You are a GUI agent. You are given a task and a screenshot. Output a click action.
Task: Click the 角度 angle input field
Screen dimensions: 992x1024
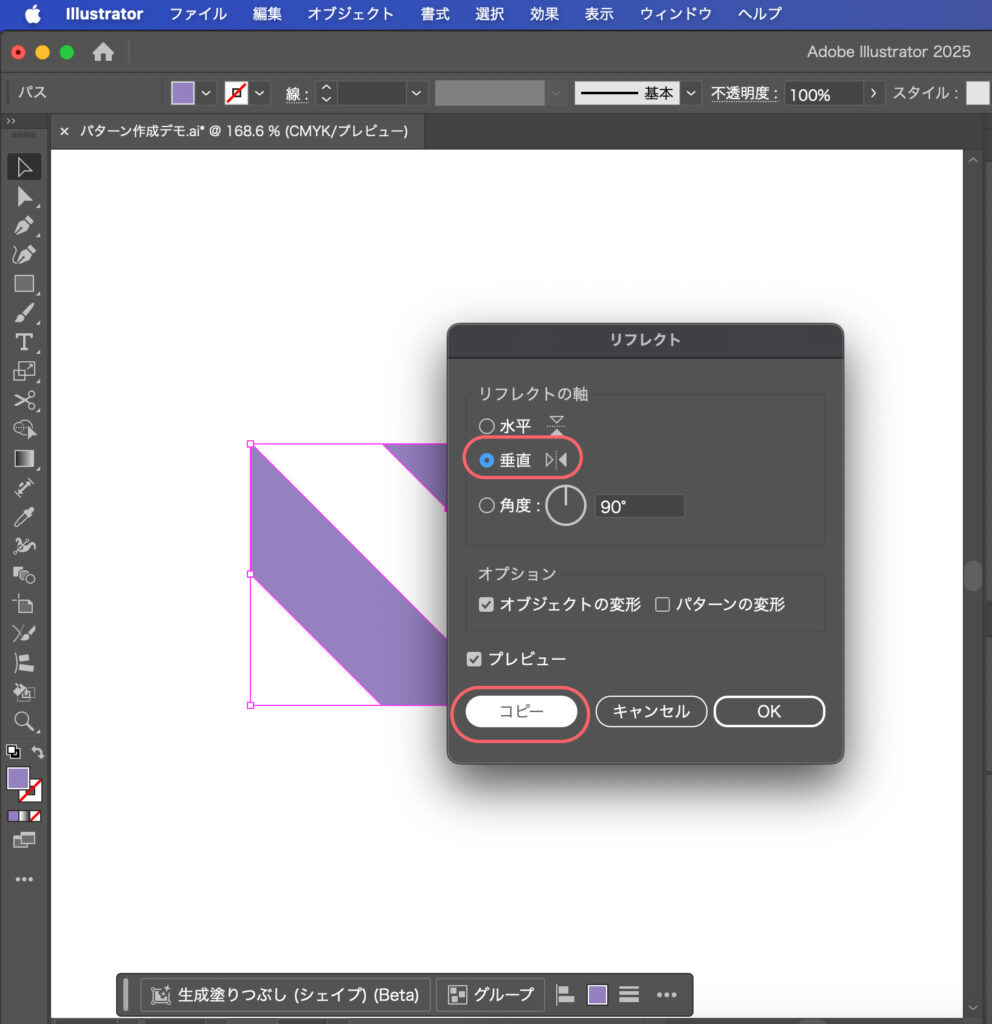pyautogui.click(x=640, y=506)
